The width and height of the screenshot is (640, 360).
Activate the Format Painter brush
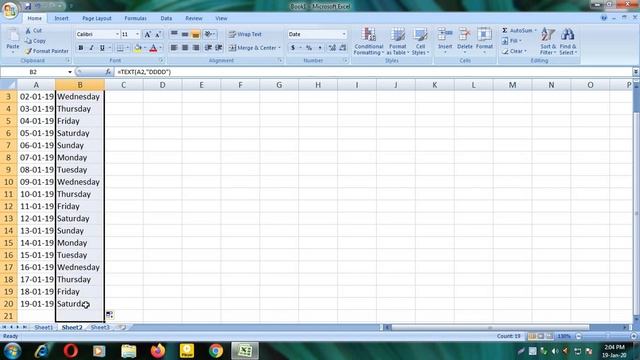(x=46, y=51)
